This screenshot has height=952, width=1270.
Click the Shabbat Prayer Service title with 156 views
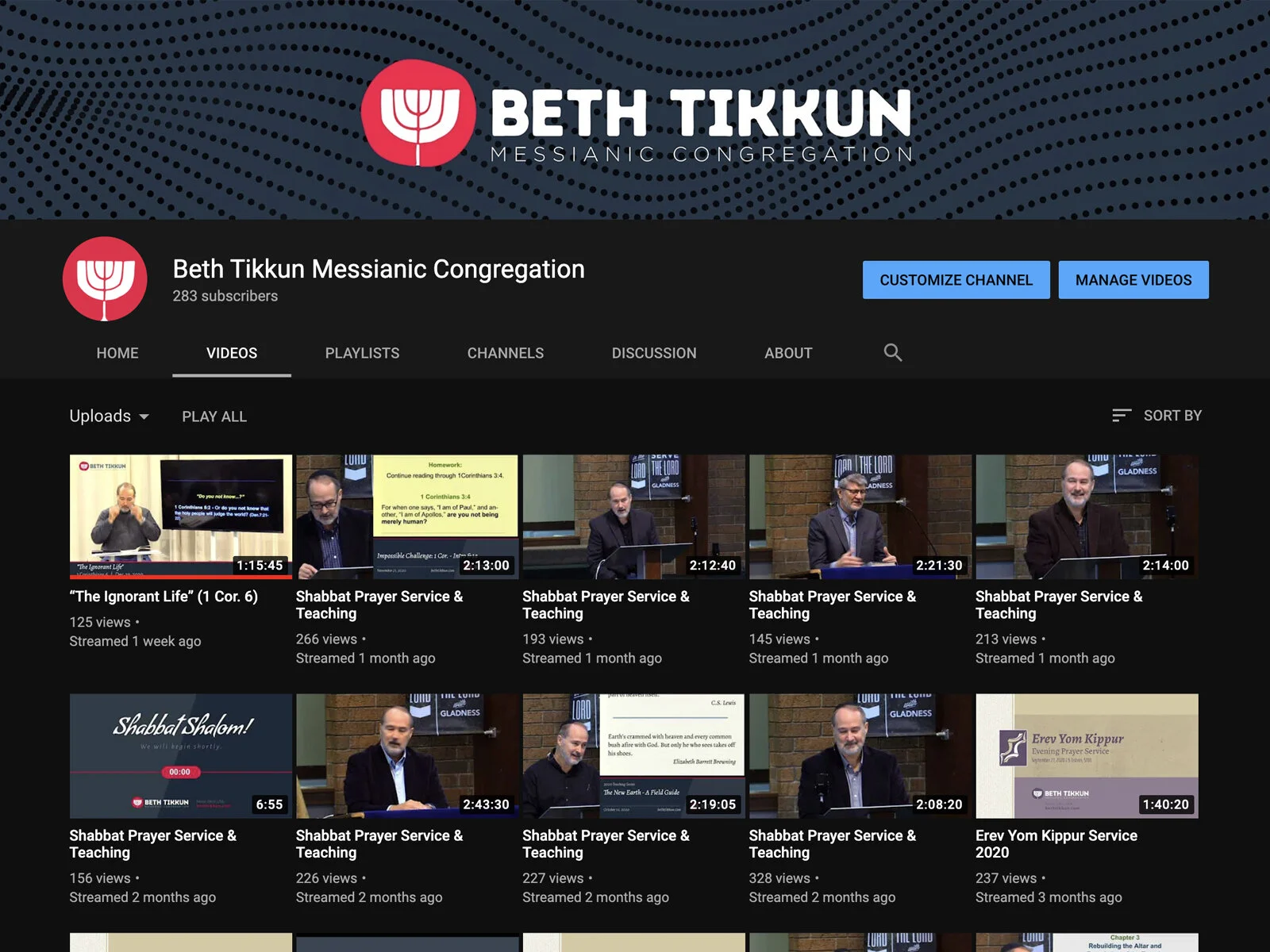coord(152,844)
